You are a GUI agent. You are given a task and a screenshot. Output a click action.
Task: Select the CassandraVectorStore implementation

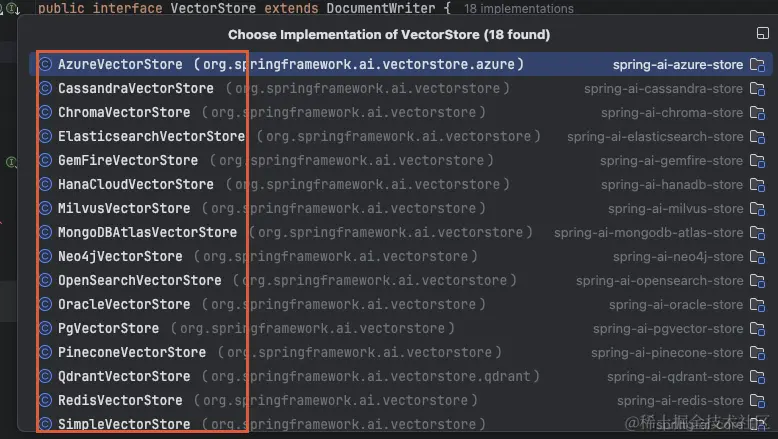(401, 88)
